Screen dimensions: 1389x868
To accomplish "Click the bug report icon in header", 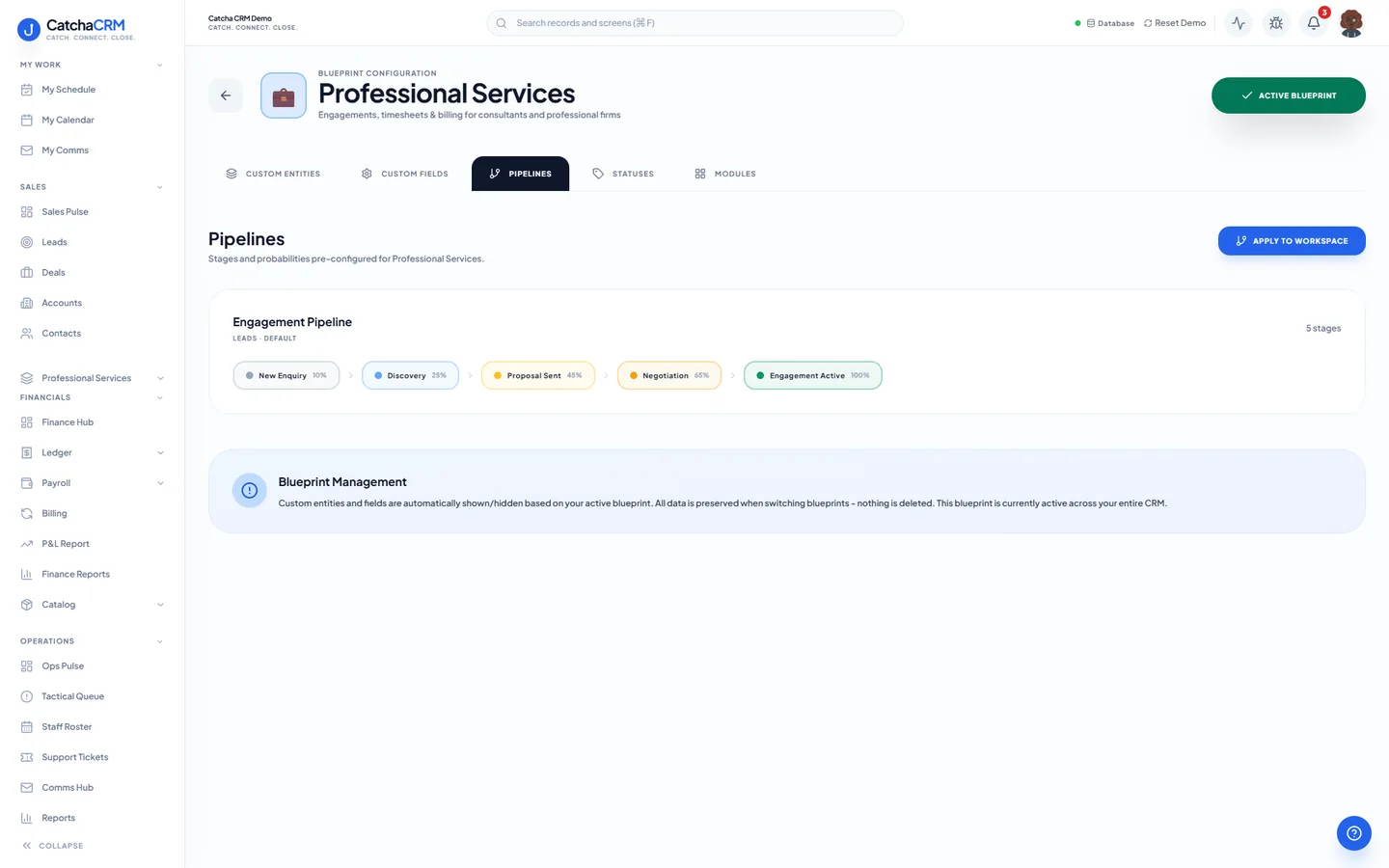I will (x=1276, y=23).
